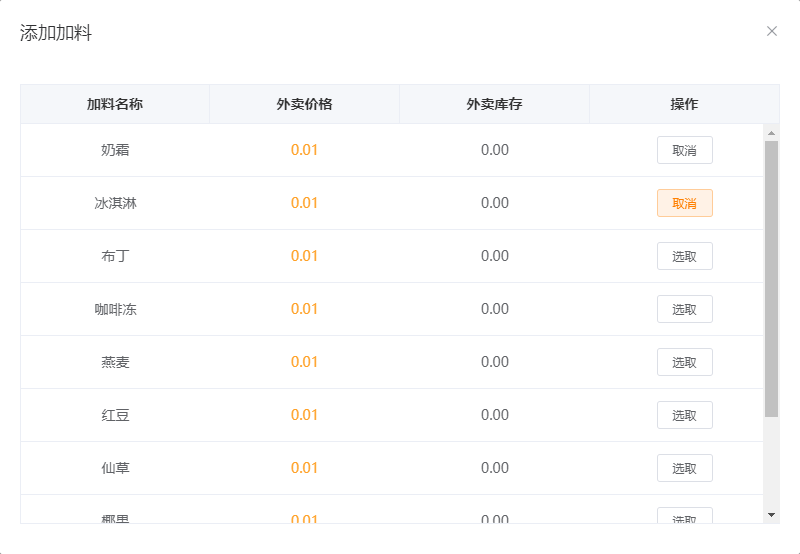The image size is (800, 554).
Task: Pick 红豆 via the 选取 button
Action: click(x=684, y=415)
